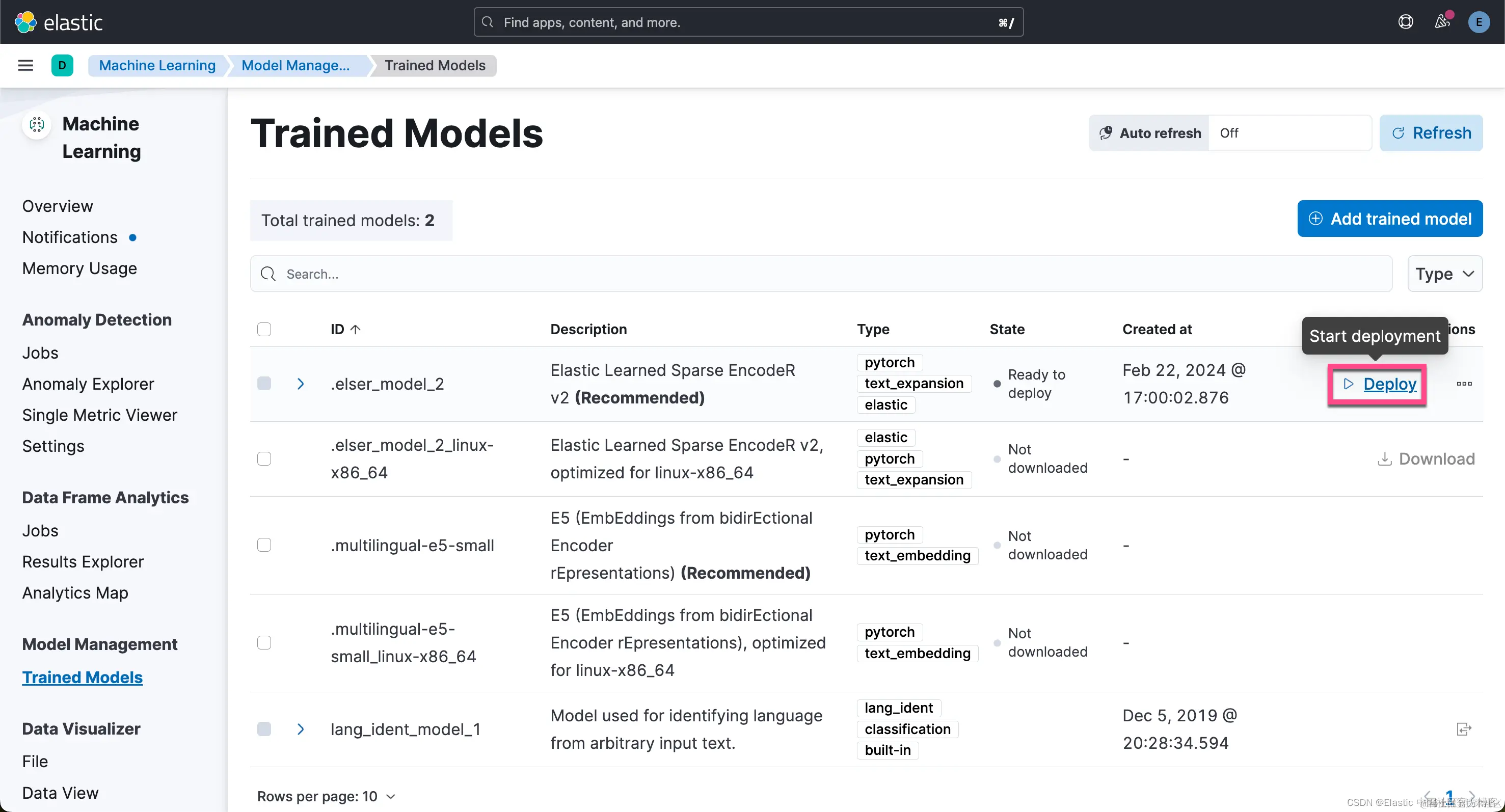Click the user avatar E icon
The width and height of the screenshot is (1505, 812).
[x=1479, y=22]
